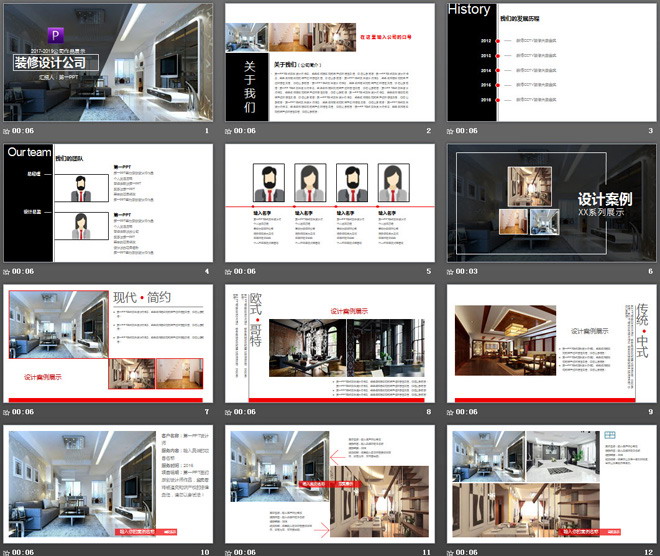The image size is (660, 556).
Task: Select the dark 设计案例 section slide
Action: [x=551, y=203]
